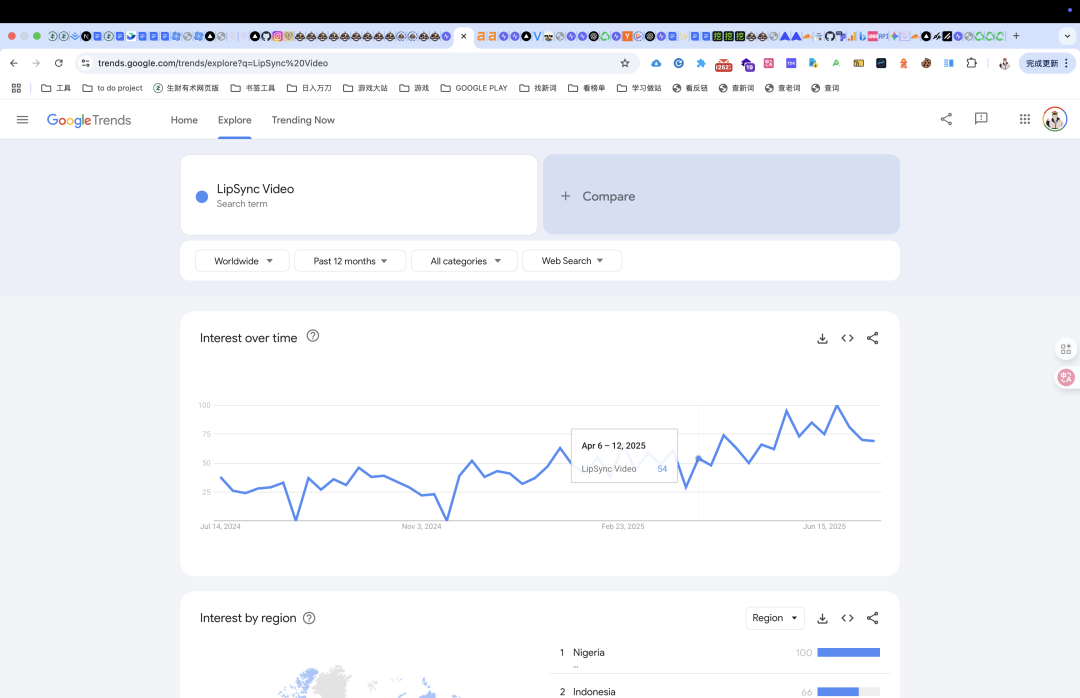Open the new tab plus button
The image size is (1080, 698).
pyautogui.click(x=1016, y=36)
